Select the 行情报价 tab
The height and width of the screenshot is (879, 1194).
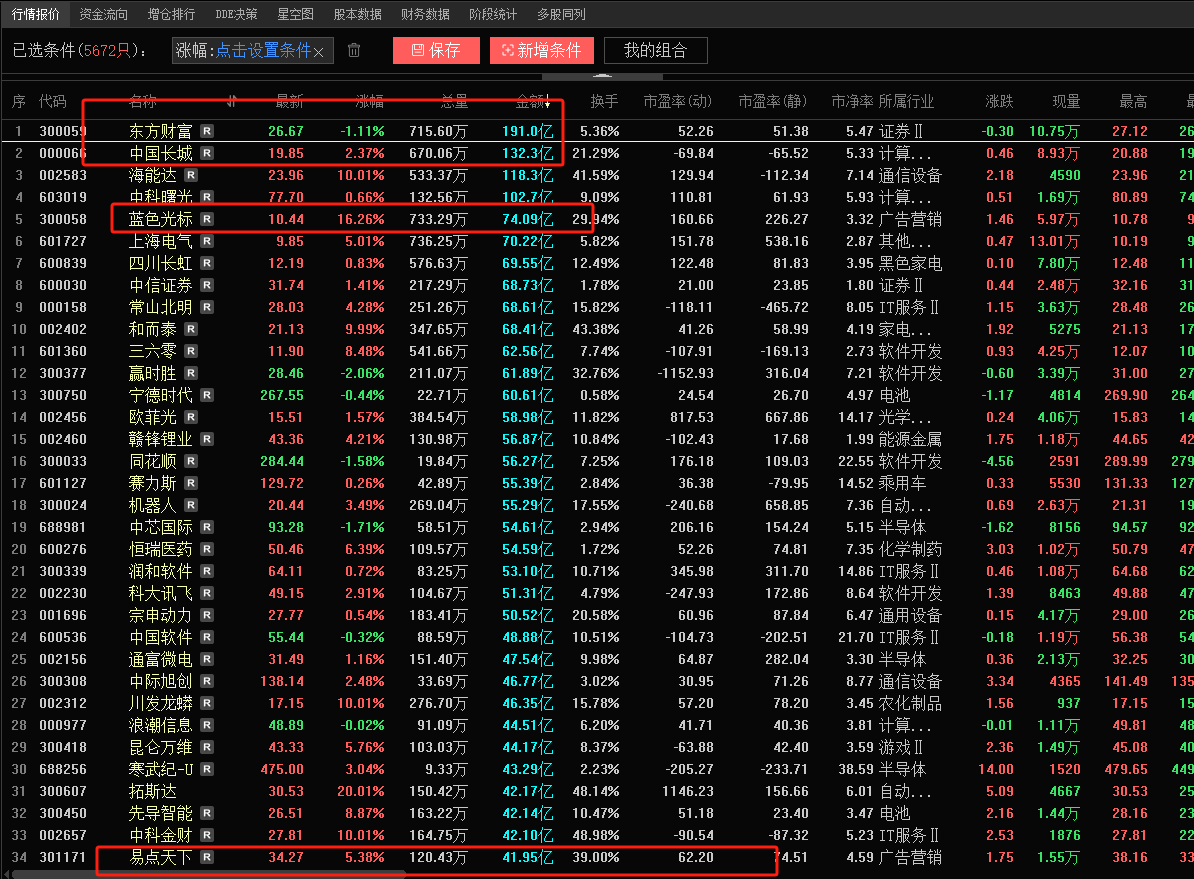[36, 14]
